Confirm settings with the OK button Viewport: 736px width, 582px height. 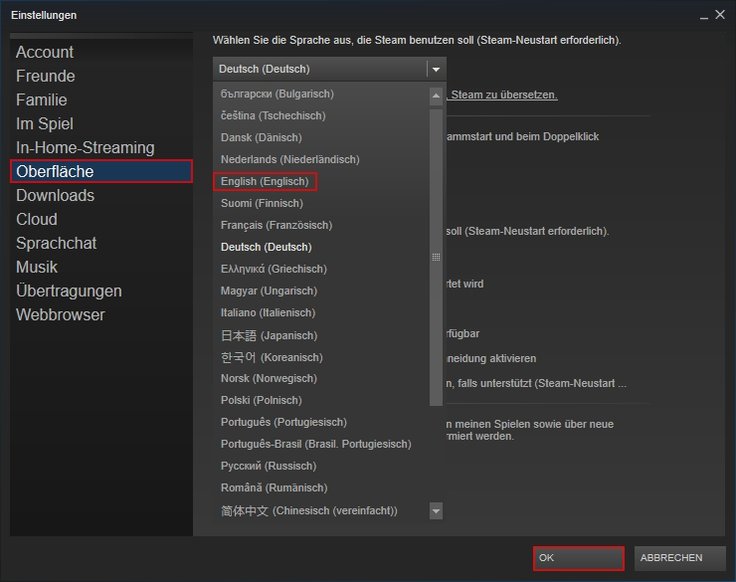click(579, 558)
